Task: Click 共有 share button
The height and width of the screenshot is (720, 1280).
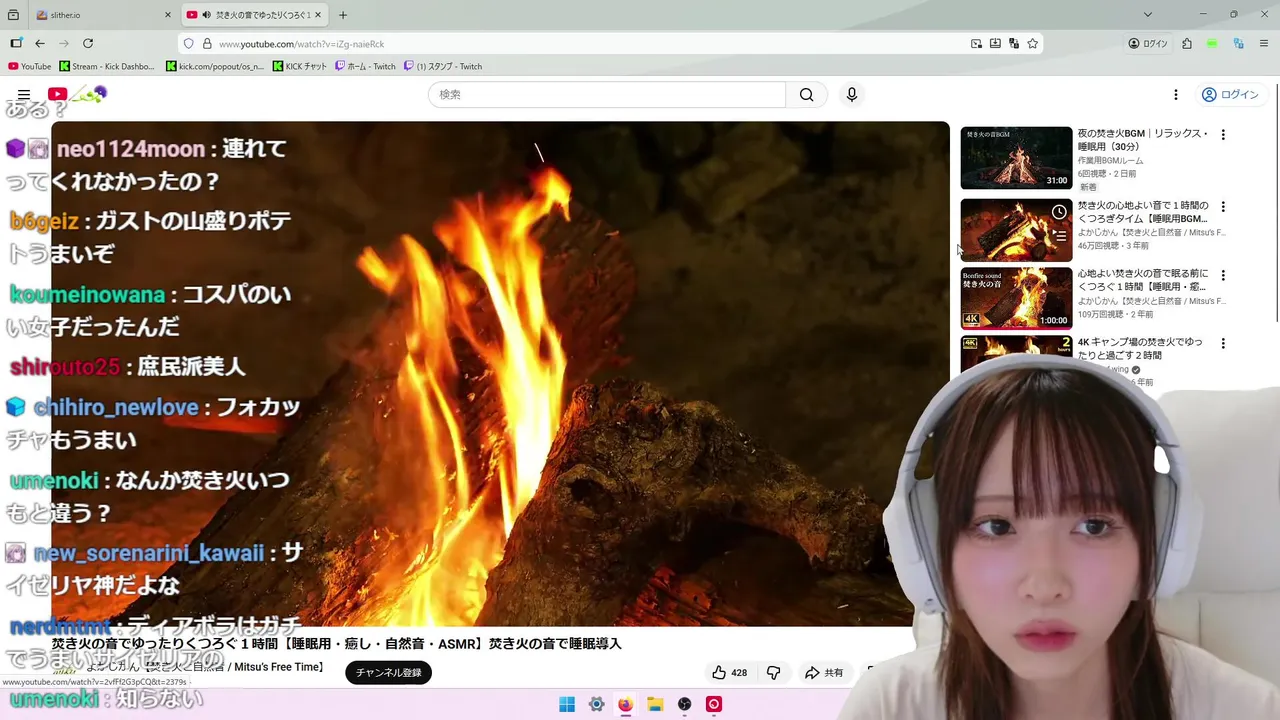Action: click(825, 673)
